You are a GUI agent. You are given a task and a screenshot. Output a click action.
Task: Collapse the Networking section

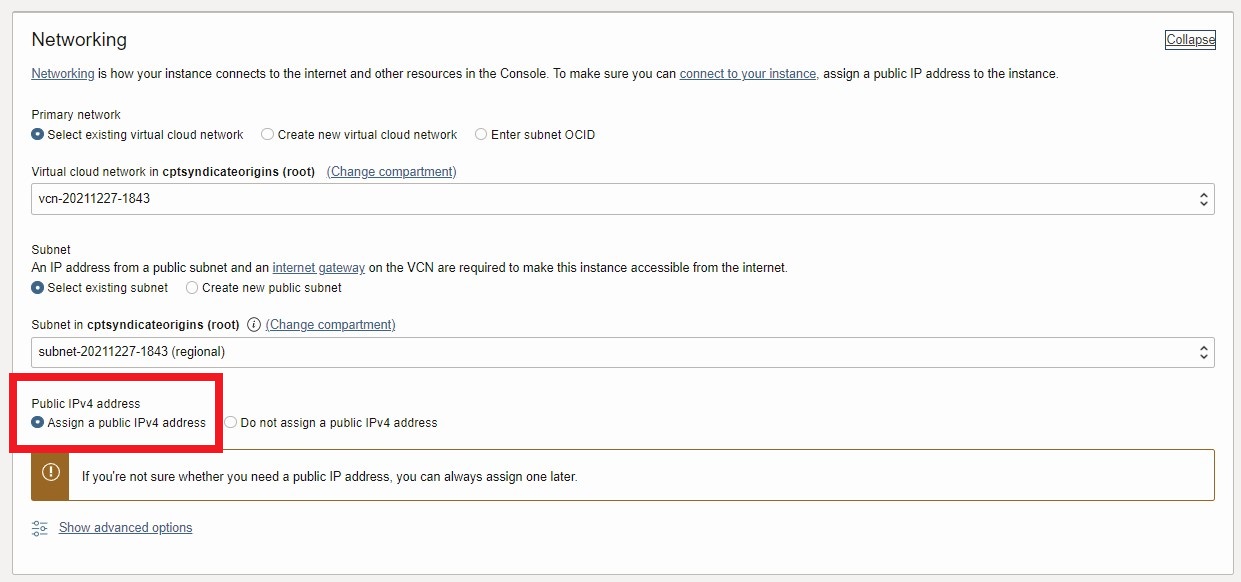1189,39
